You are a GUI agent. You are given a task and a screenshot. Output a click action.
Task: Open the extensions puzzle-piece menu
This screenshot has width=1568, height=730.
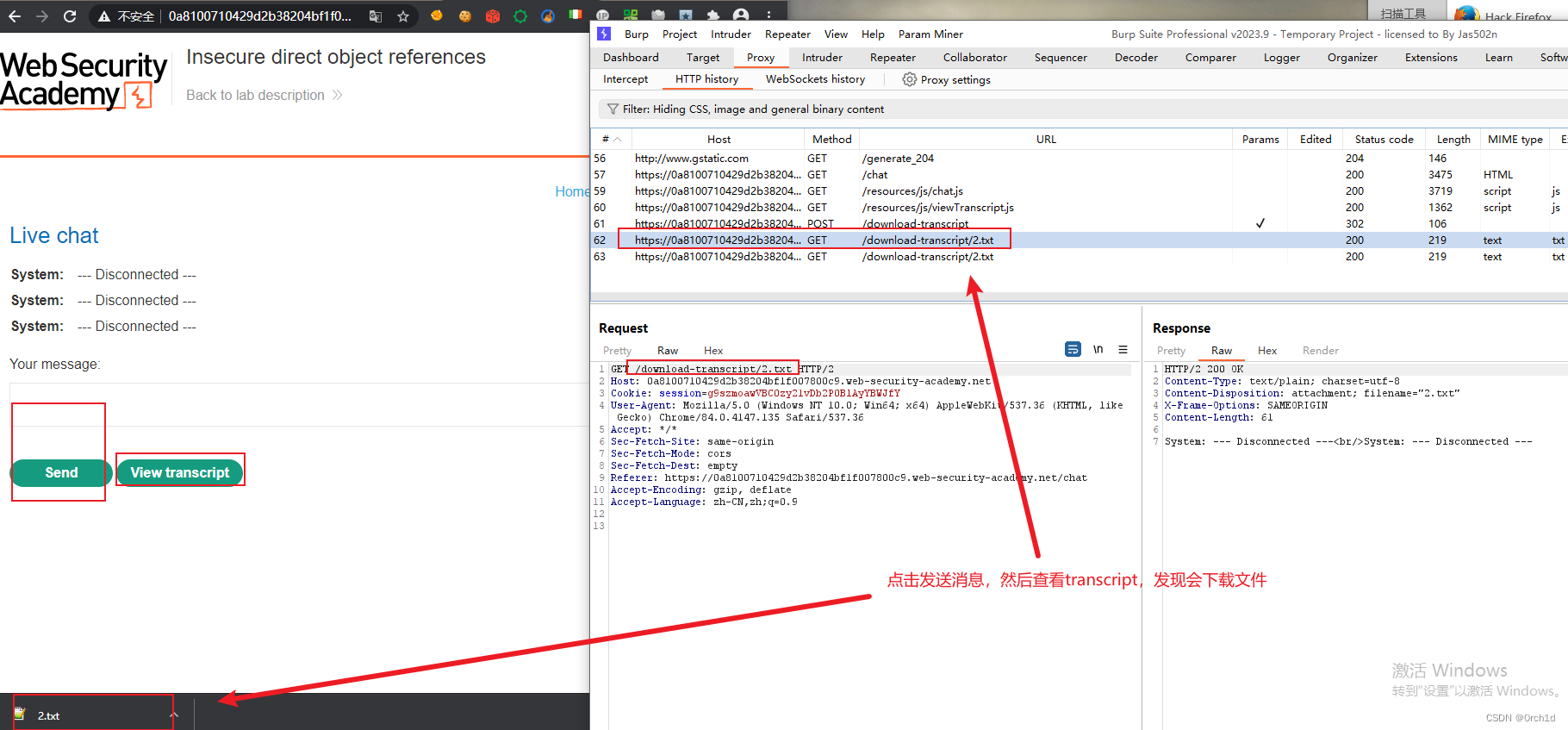(712, 16)
